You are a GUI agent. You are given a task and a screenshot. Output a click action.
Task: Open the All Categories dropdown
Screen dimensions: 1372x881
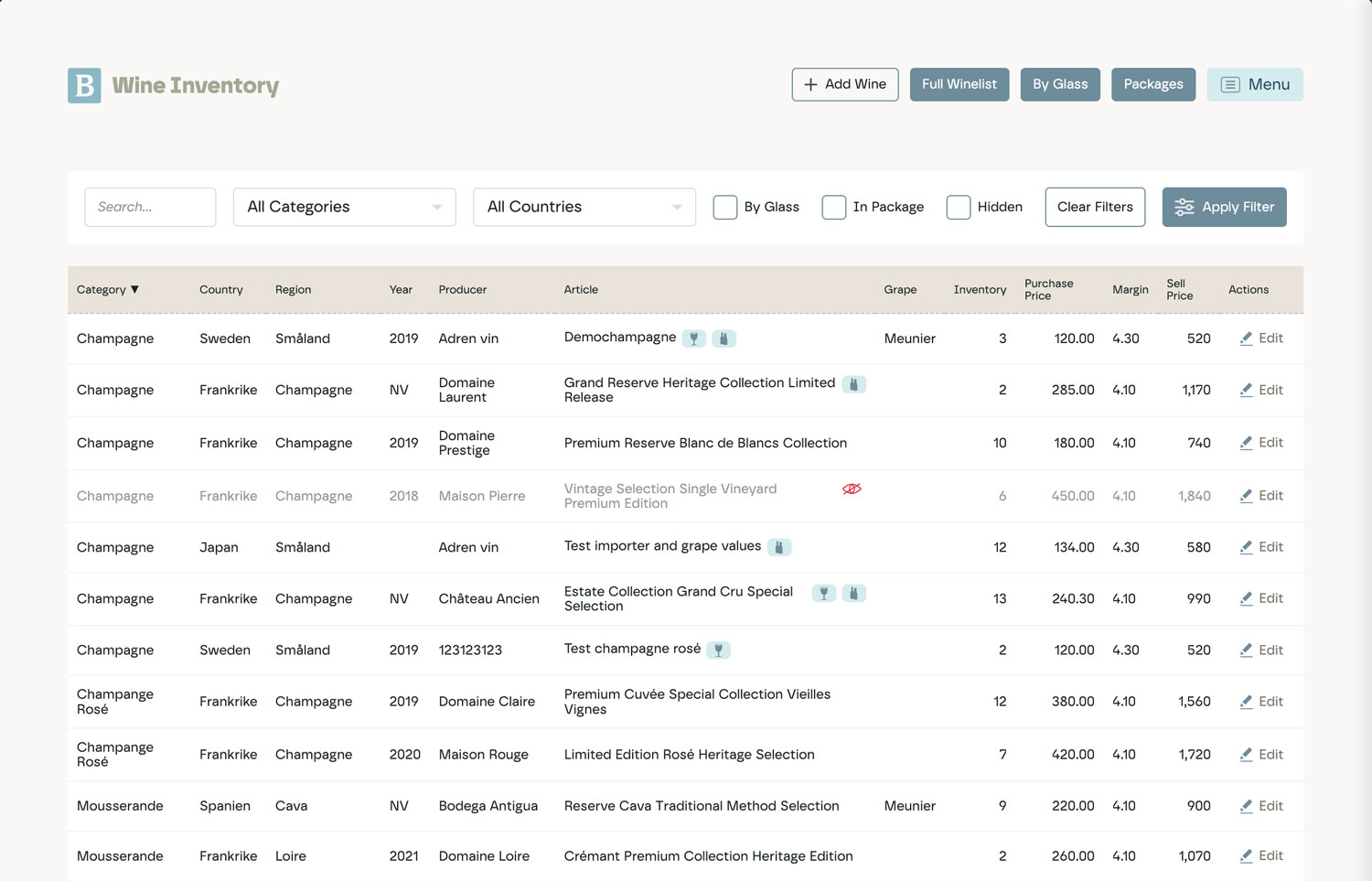(344, 208)
